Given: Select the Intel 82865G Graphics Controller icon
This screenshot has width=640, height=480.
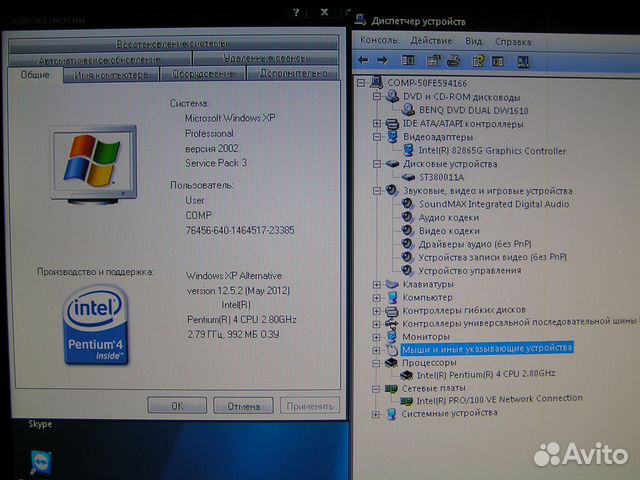Looking at the screenshot, I should [408, 150].
